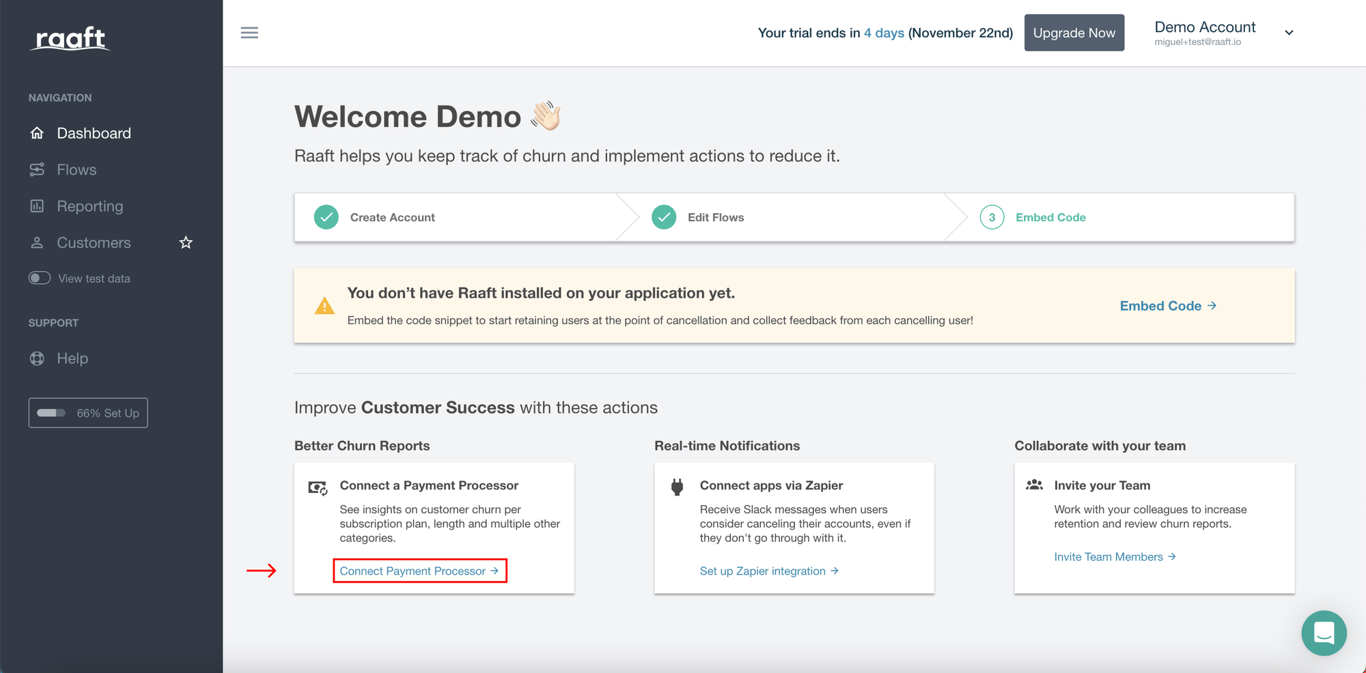Click the Better Churn Reports label
This screenshot has width=1366, height=673.
click(362, 446)
